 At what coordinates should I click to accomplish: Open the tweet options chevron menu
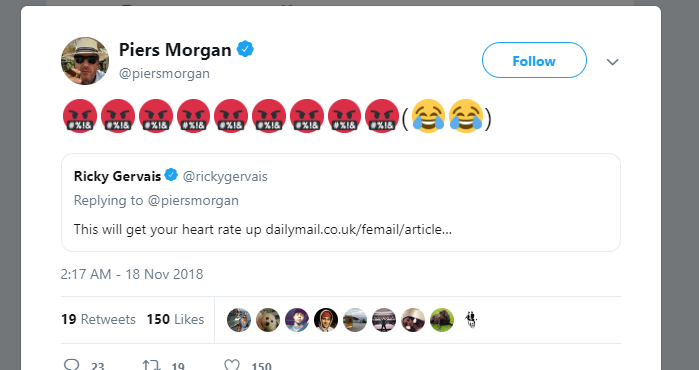click(x=613, y=62)
